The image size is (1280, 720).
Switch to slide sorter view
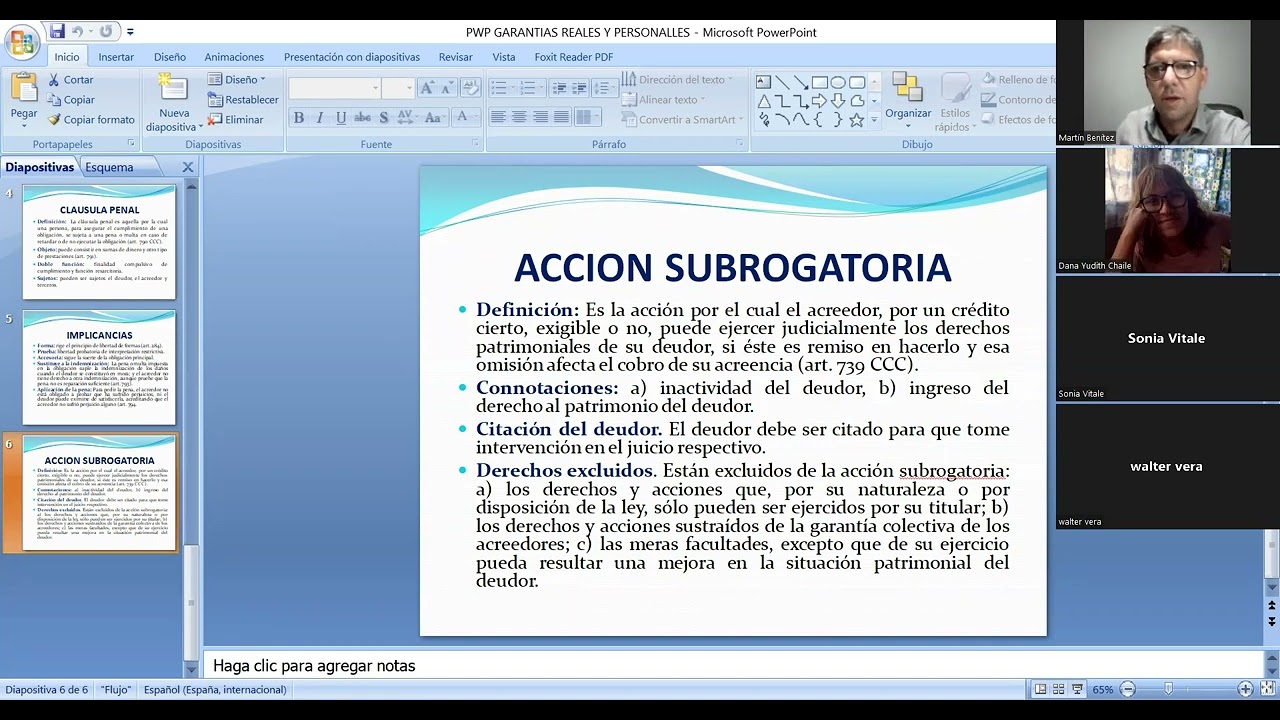click(x=1058, y=689)
